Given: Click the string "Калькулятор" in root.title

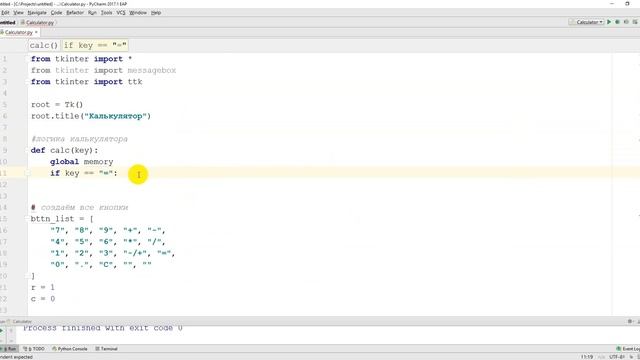Looking at the screenshot, I should [x=116, y=116].
